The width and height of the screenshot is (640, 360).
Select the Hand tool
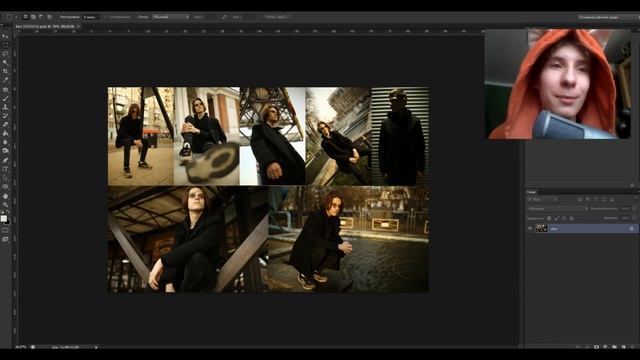[5, 196]
